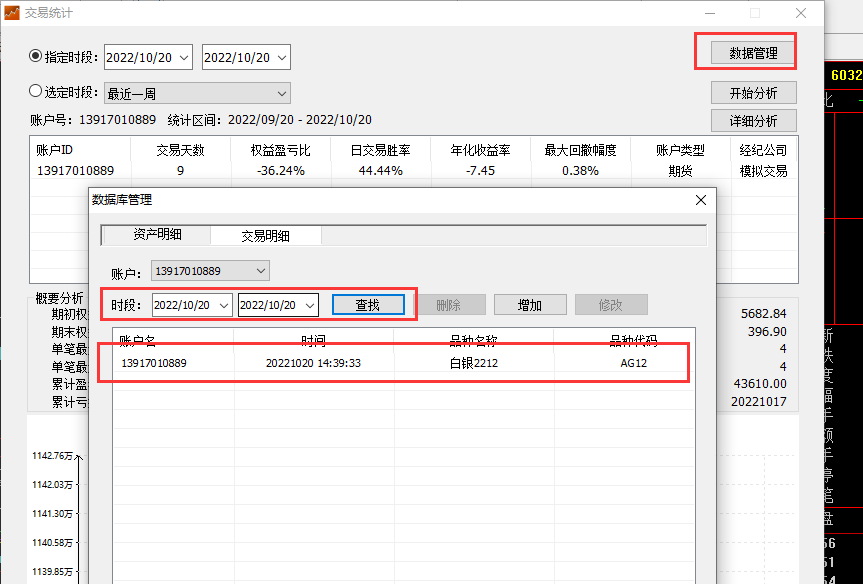Click the 交易统计 window title icon
863x584 pixels.
tap(12, 13)
